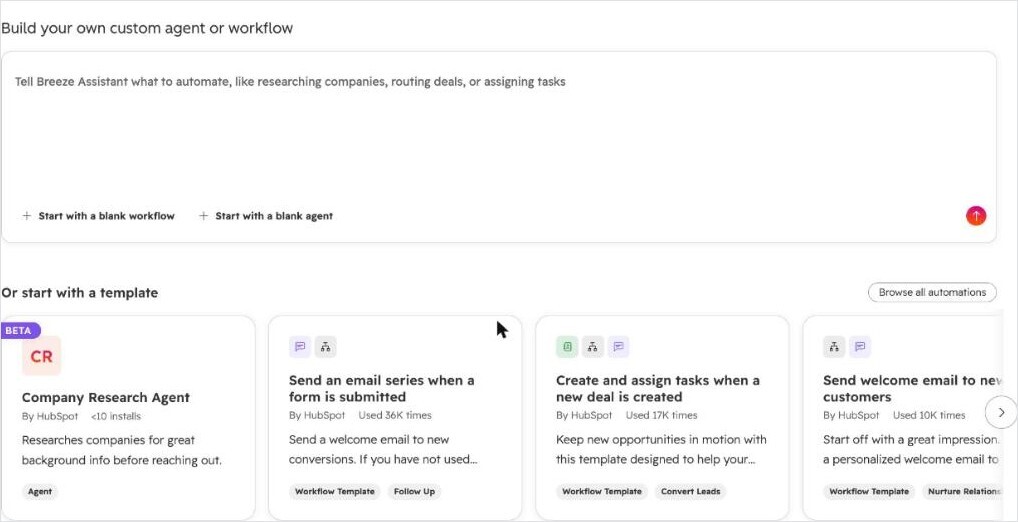The height and width of the screenshot is (522, 1018).
Task: Click '<10 installs' text
Action: pos(116,416)
